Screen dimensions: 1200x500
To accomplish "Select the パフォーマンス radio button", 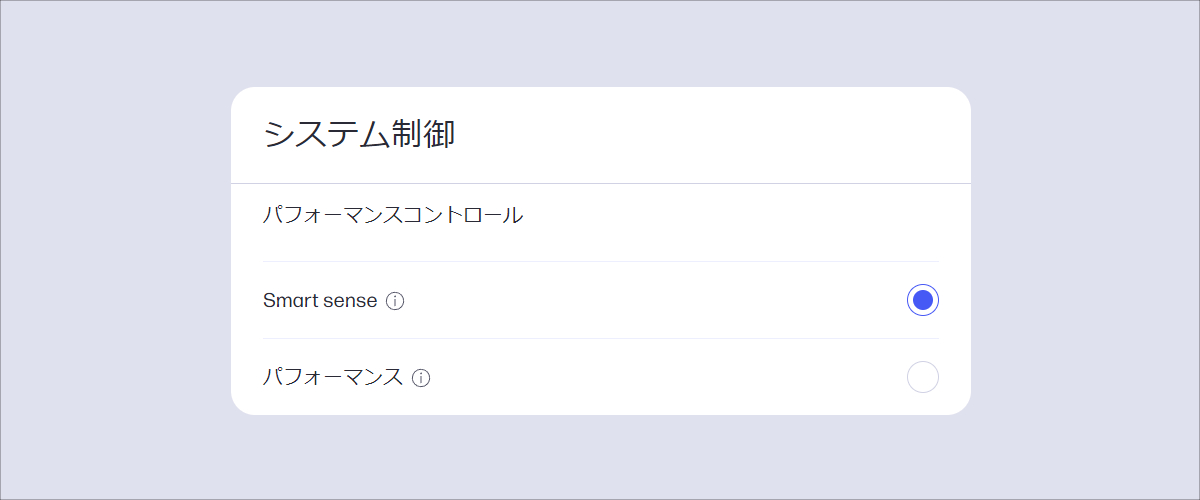I will (922, 377).
